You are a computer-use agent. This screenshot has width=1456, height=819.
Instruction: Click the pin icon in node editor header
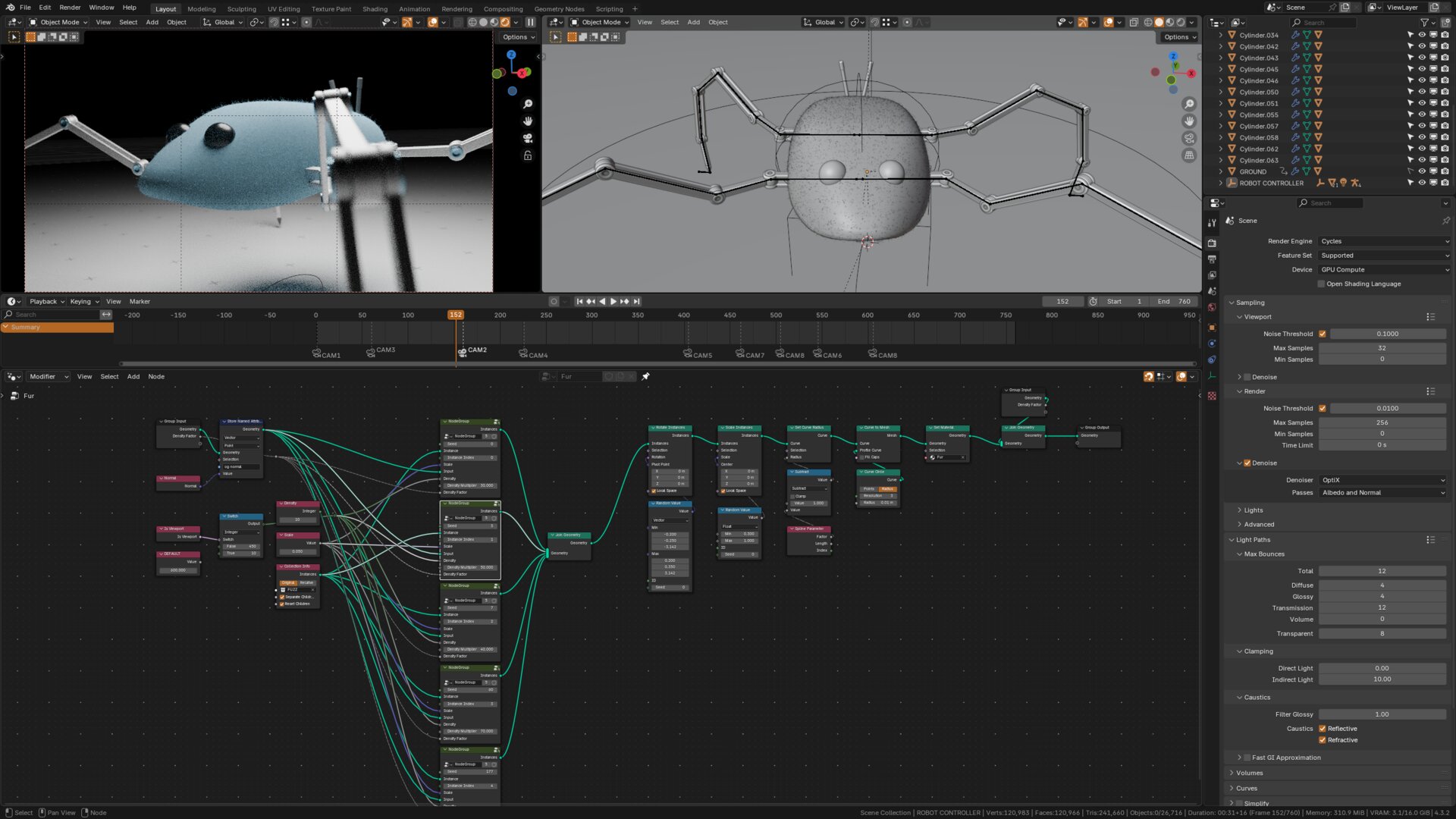646,376
